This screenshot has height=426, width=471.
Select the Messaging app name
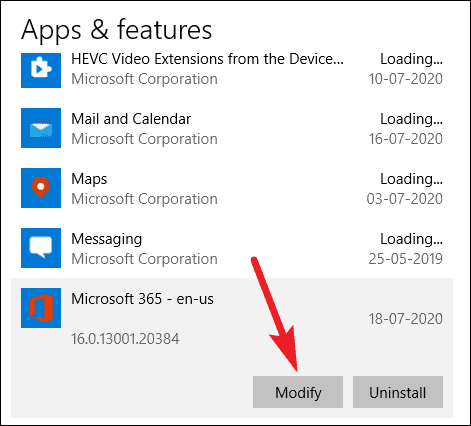pos(107,240)
